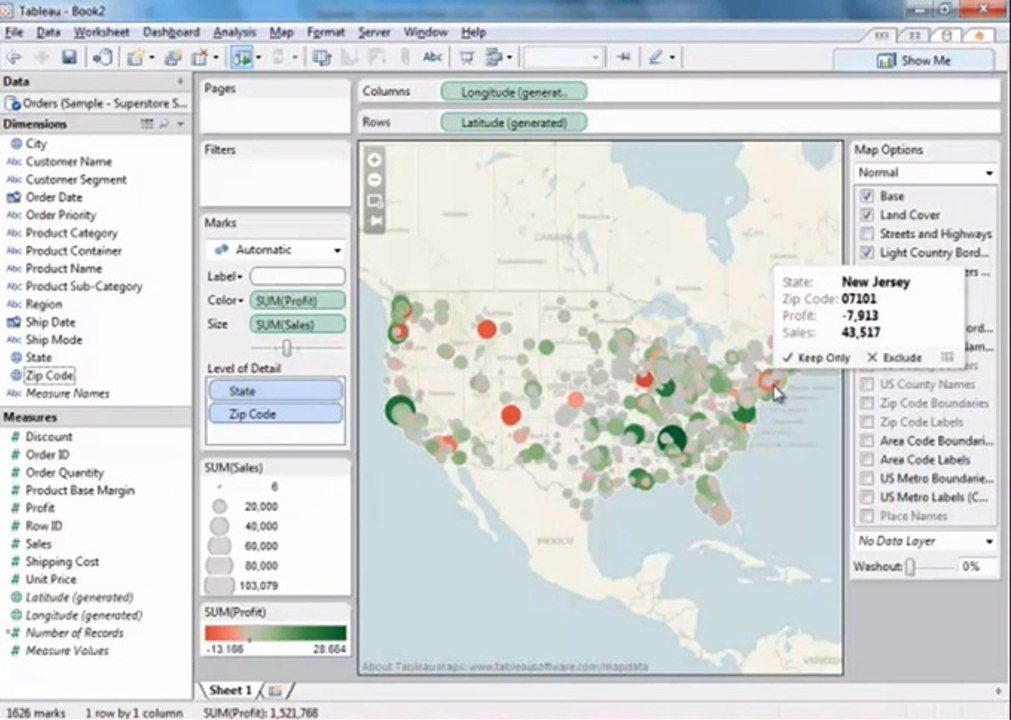Open the Worksheet menu

[101, 32]
